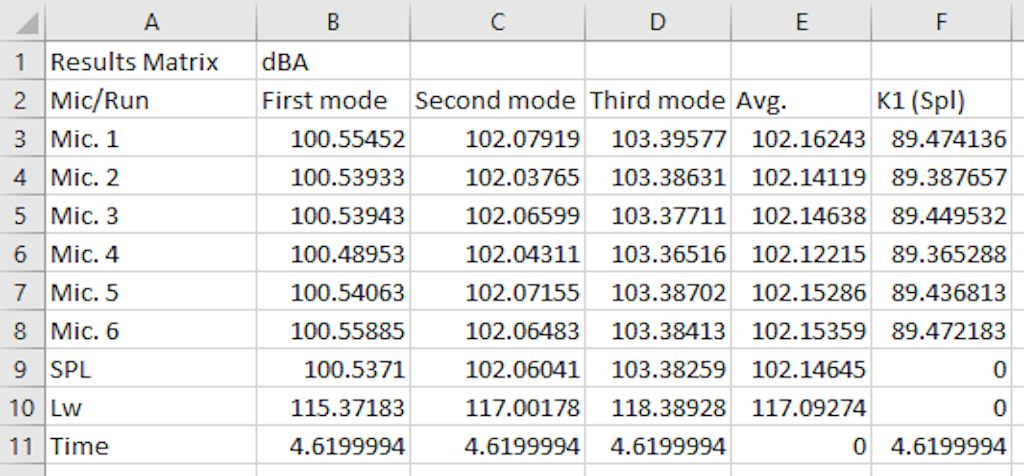The width and height of the screenshot is (1024, 476).
Task: Click cell with value 102.12215
Action: 801,255
